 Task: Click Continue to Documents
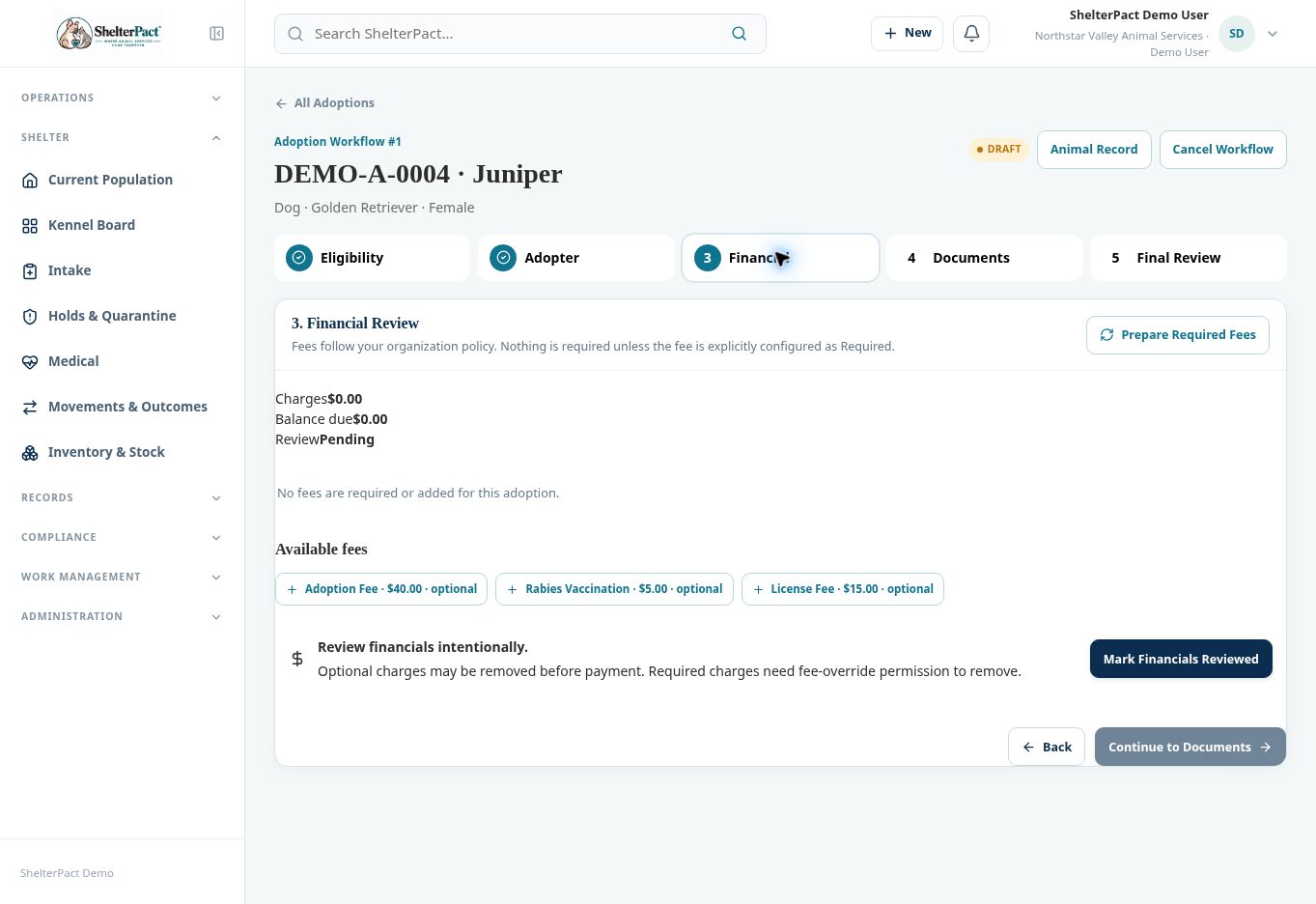[x=1190, y=747]
